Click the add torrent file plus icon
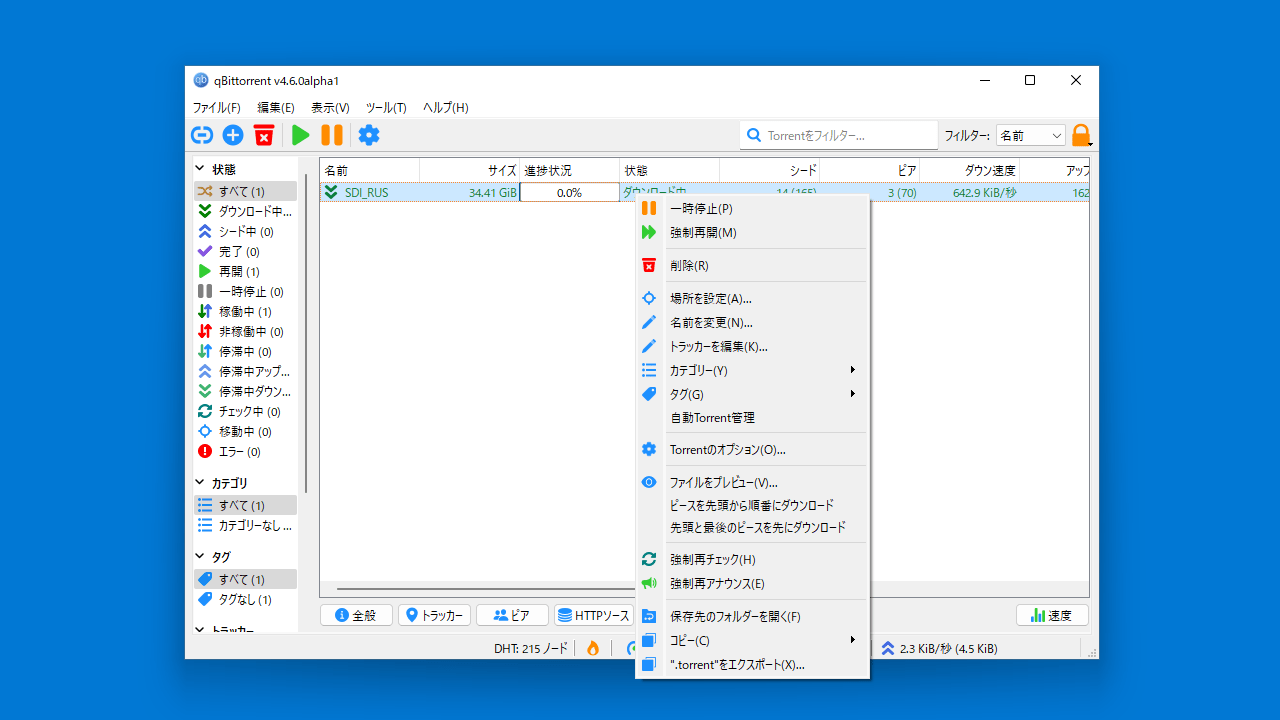Viewport: 1280px width, 720px height. click(233, 135)
